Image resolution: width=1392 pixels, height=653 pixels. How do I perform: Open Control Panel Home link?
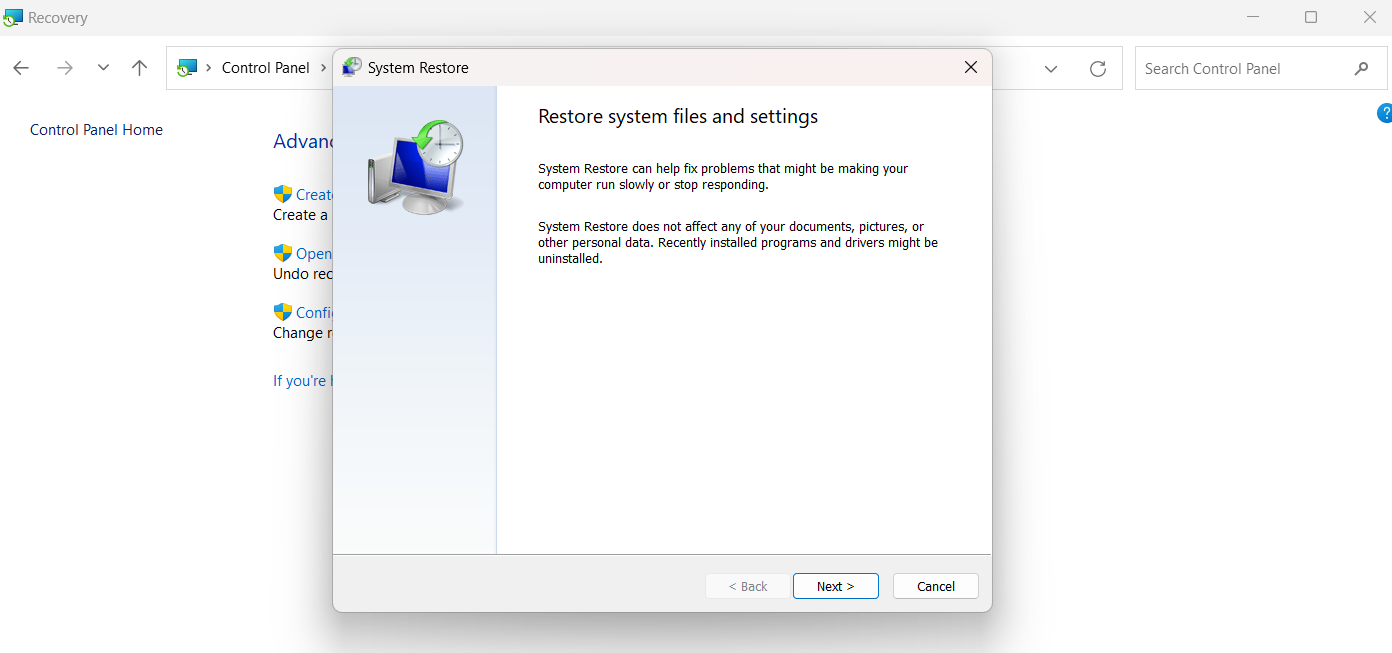[96, 130]
